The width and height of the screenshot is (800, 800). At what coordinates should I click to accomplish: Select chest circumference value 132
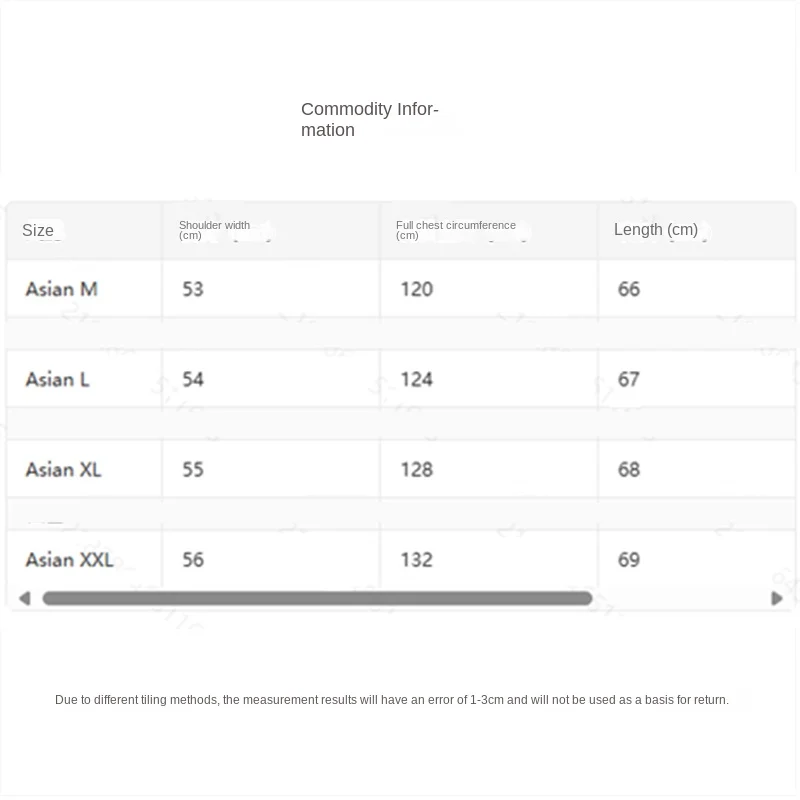[x=416, y=560]
